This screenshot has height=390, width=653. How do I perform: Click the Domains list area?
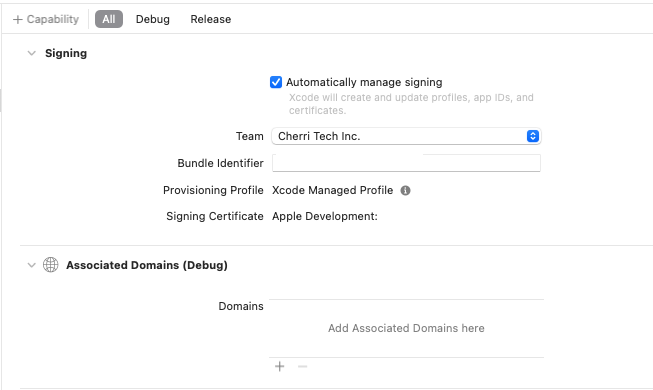tap(406, 328)
